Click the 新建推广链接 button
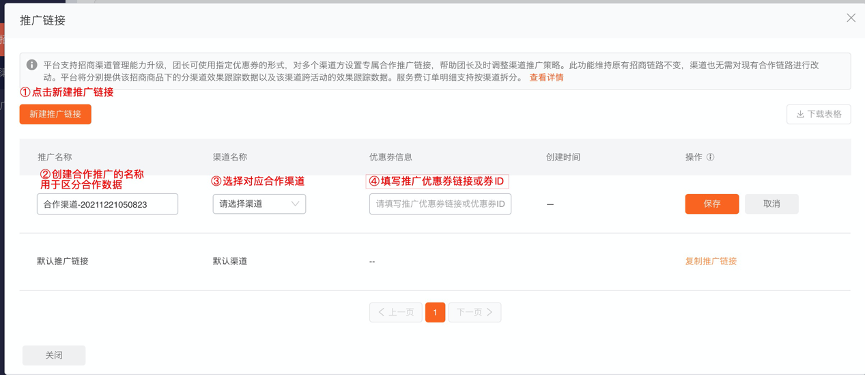The image size is (866, 375). point(55,114)
